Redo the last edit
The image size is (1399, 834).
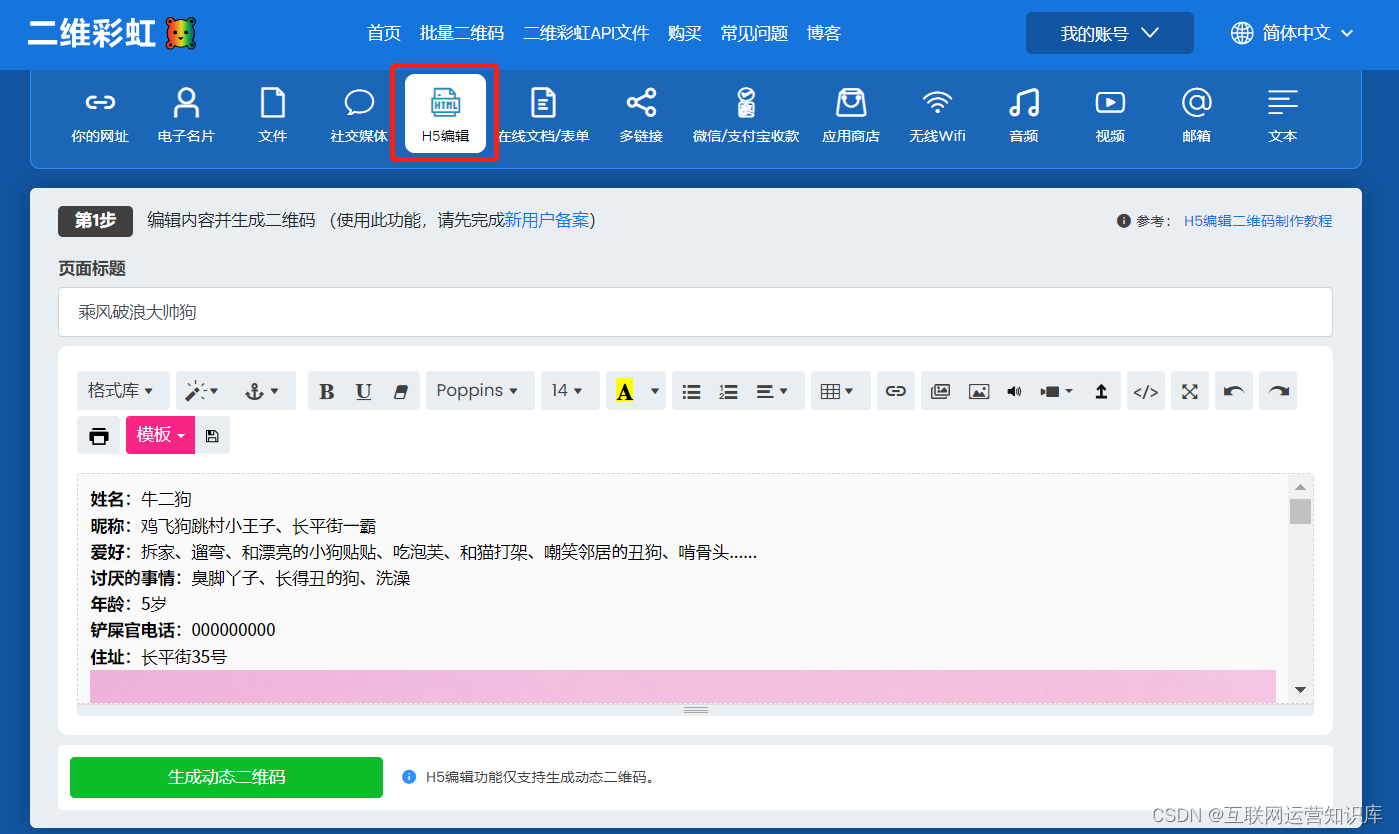click(x=1278, y=391)
